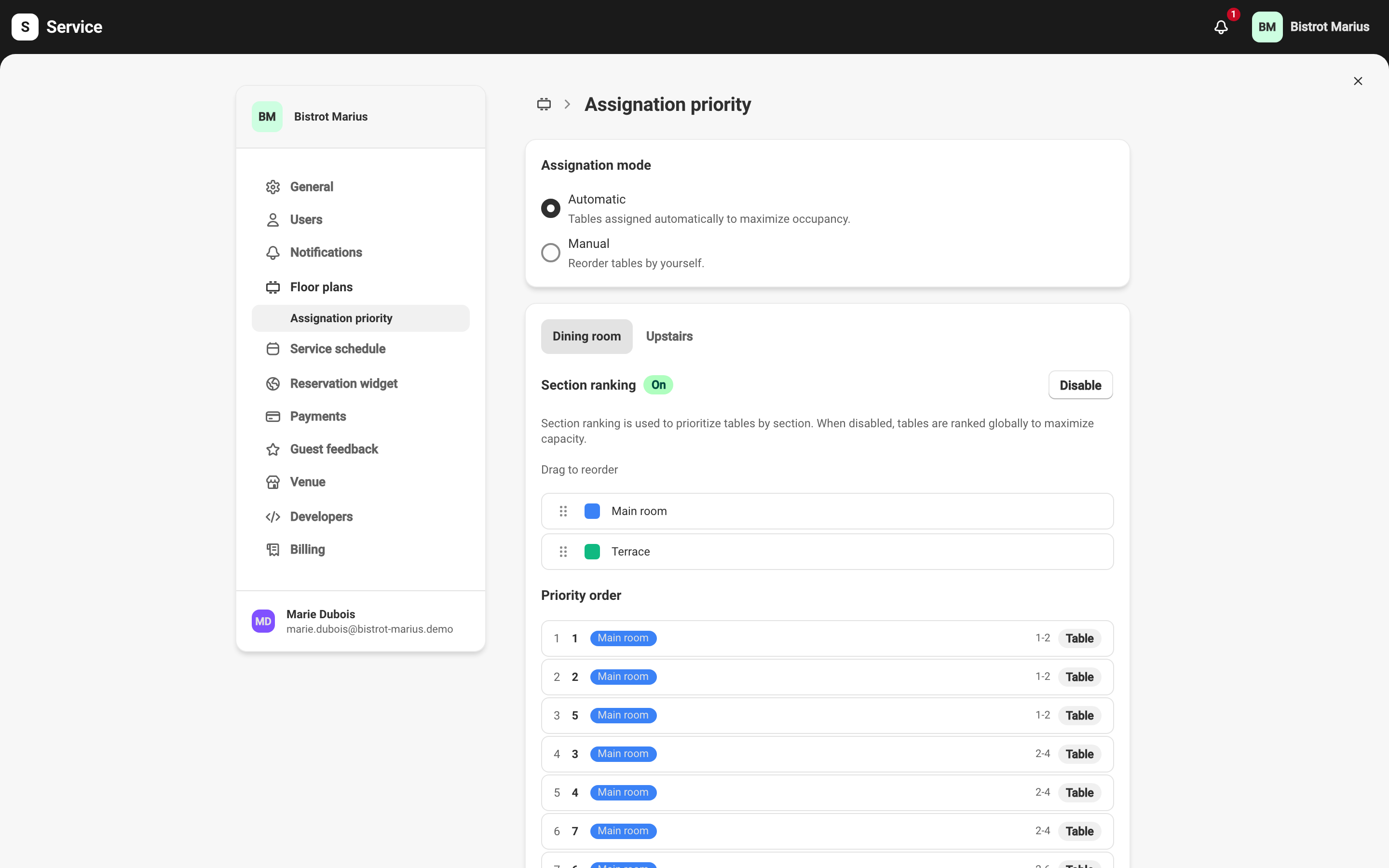
Task: Click the Floor plans icon in the sidebar
Action: point(272,287)
